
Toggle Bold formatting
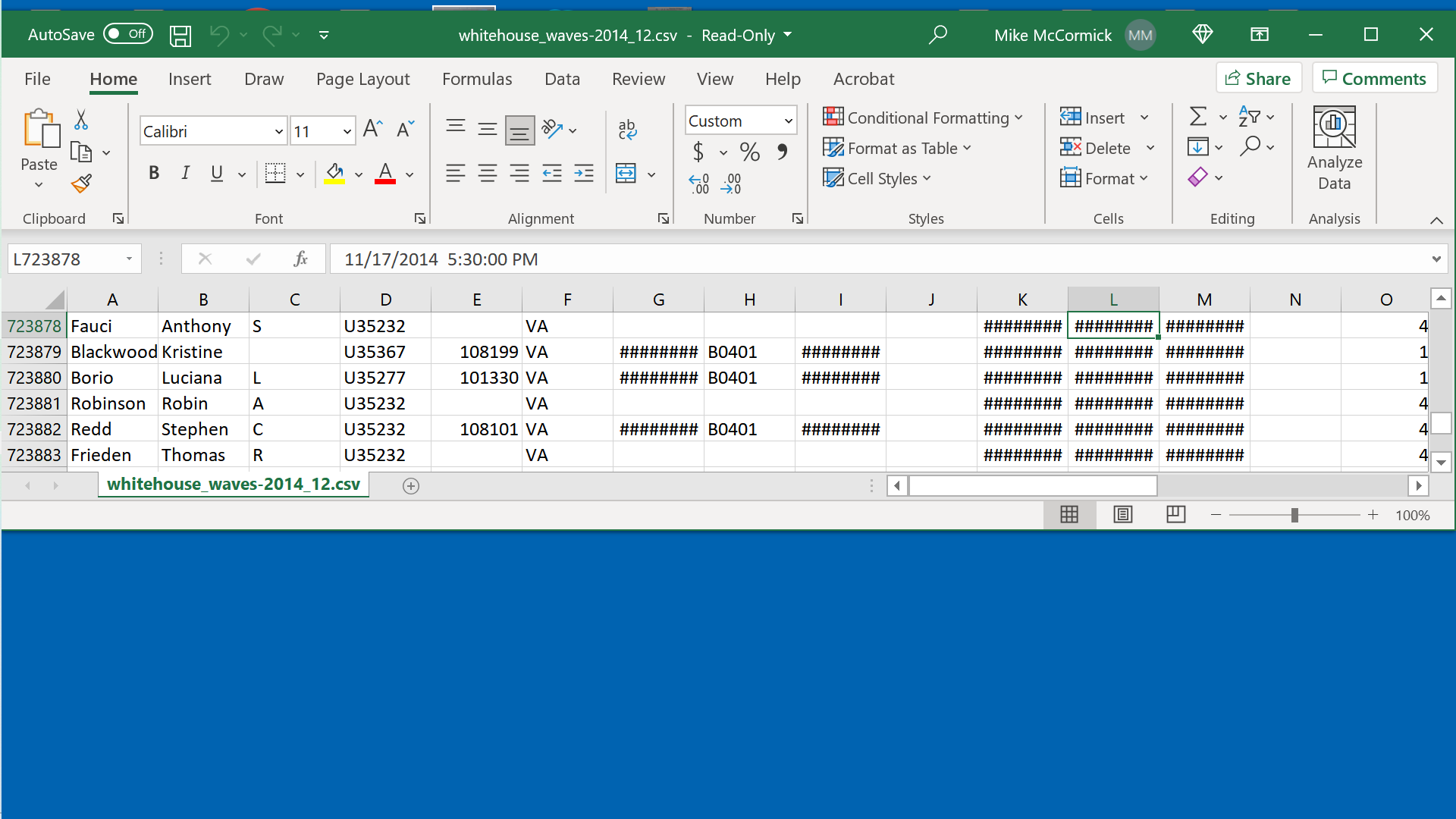pos(154,174)
